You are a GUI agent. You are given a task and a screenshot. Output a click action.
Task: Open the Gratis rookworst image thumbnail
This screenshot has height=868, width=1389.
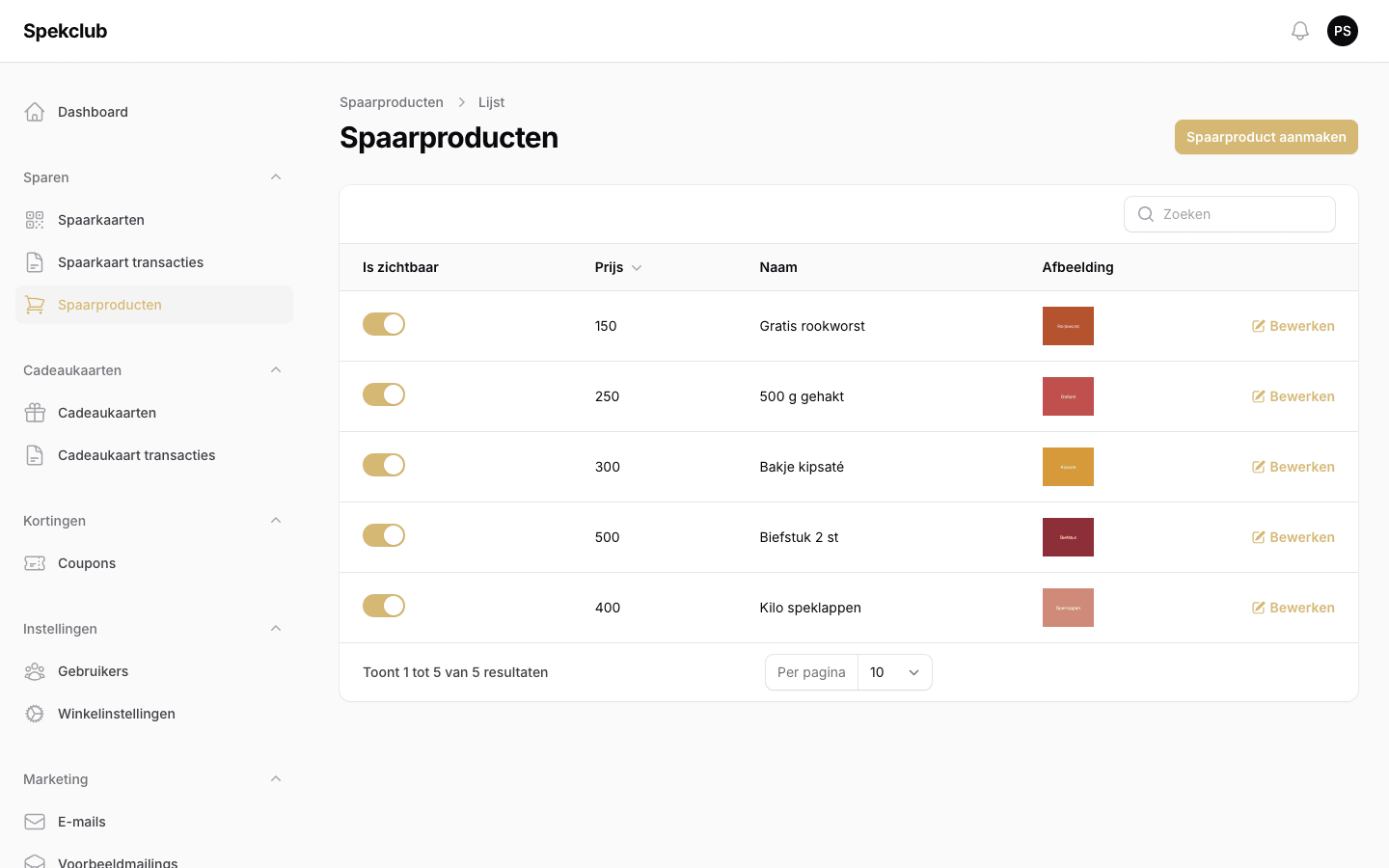pos(1068,326)
